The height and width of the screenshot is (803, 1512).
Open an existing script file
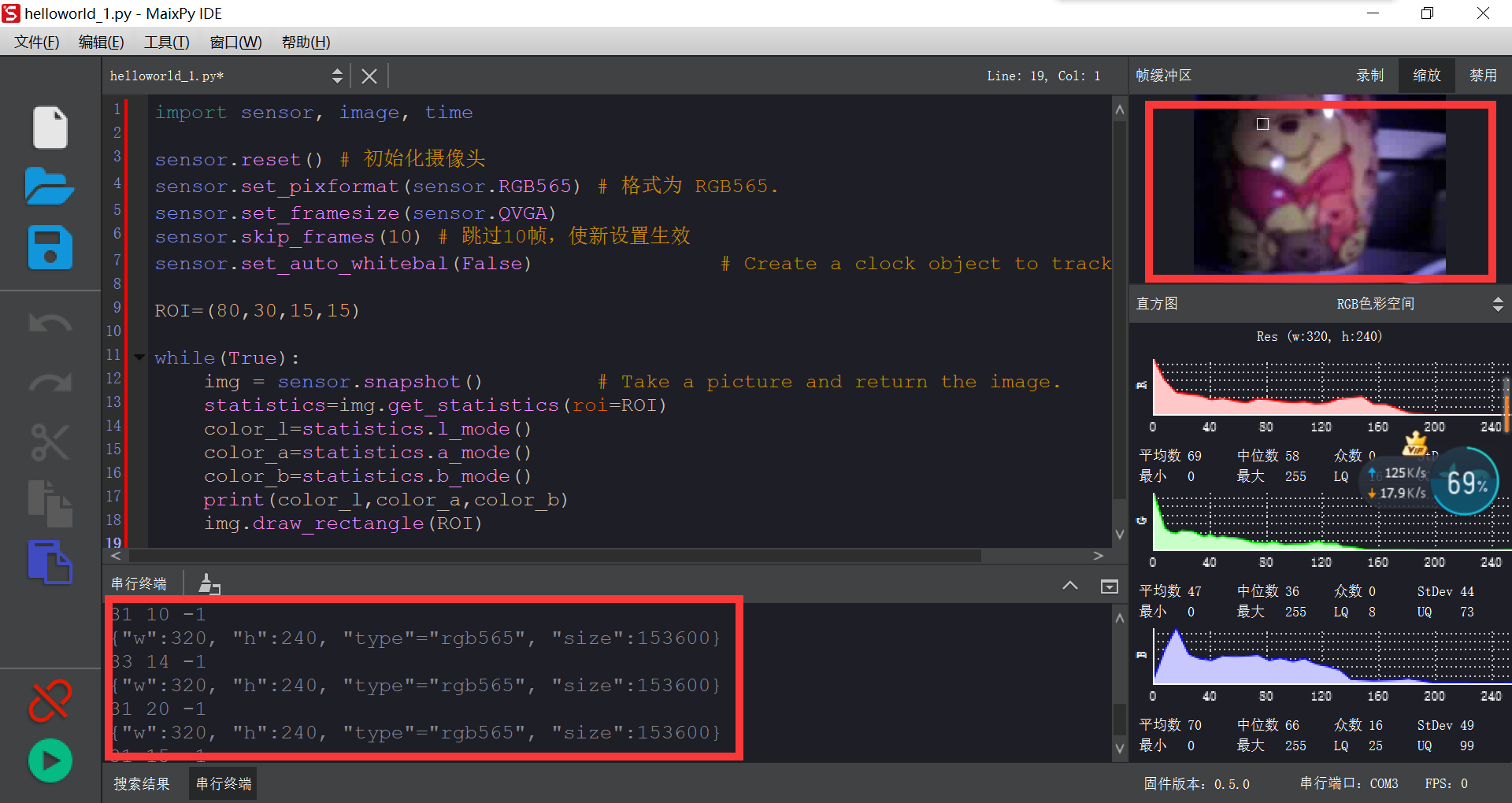tap(50, 187)
